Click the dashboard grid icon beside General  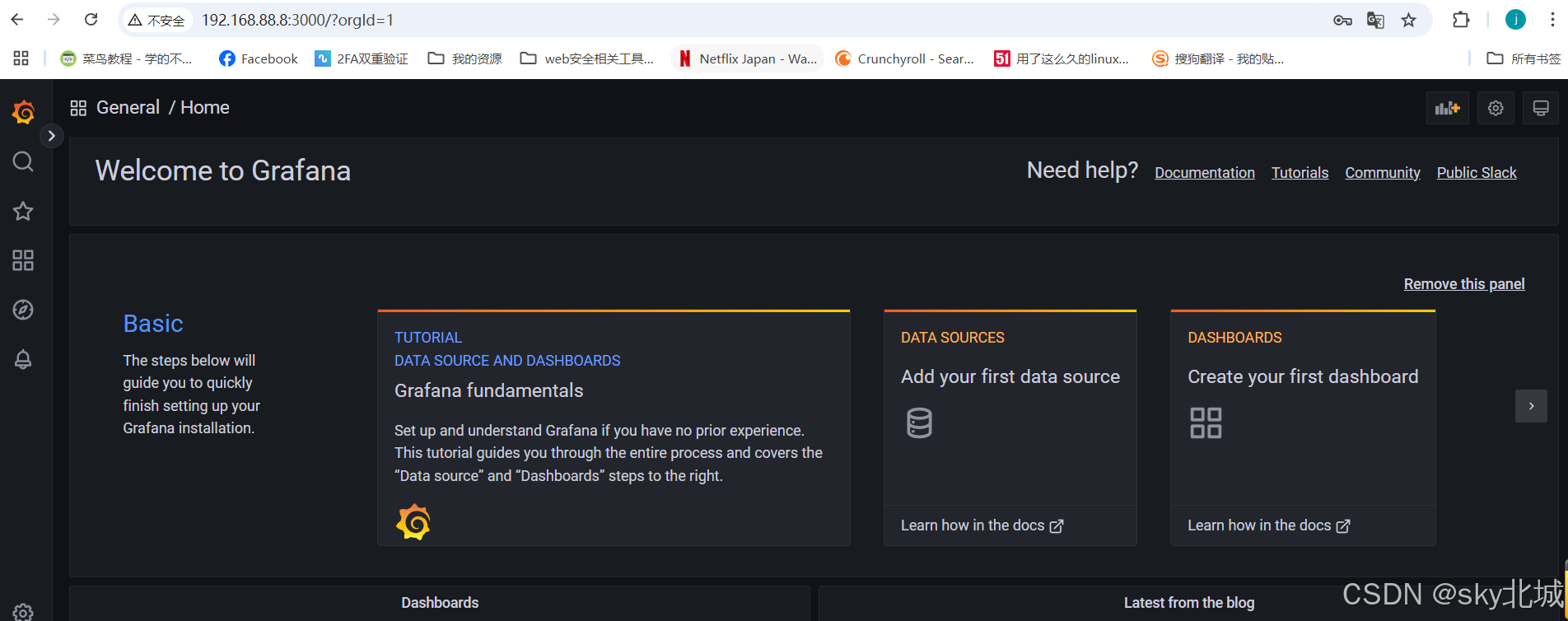pos(78,108)
